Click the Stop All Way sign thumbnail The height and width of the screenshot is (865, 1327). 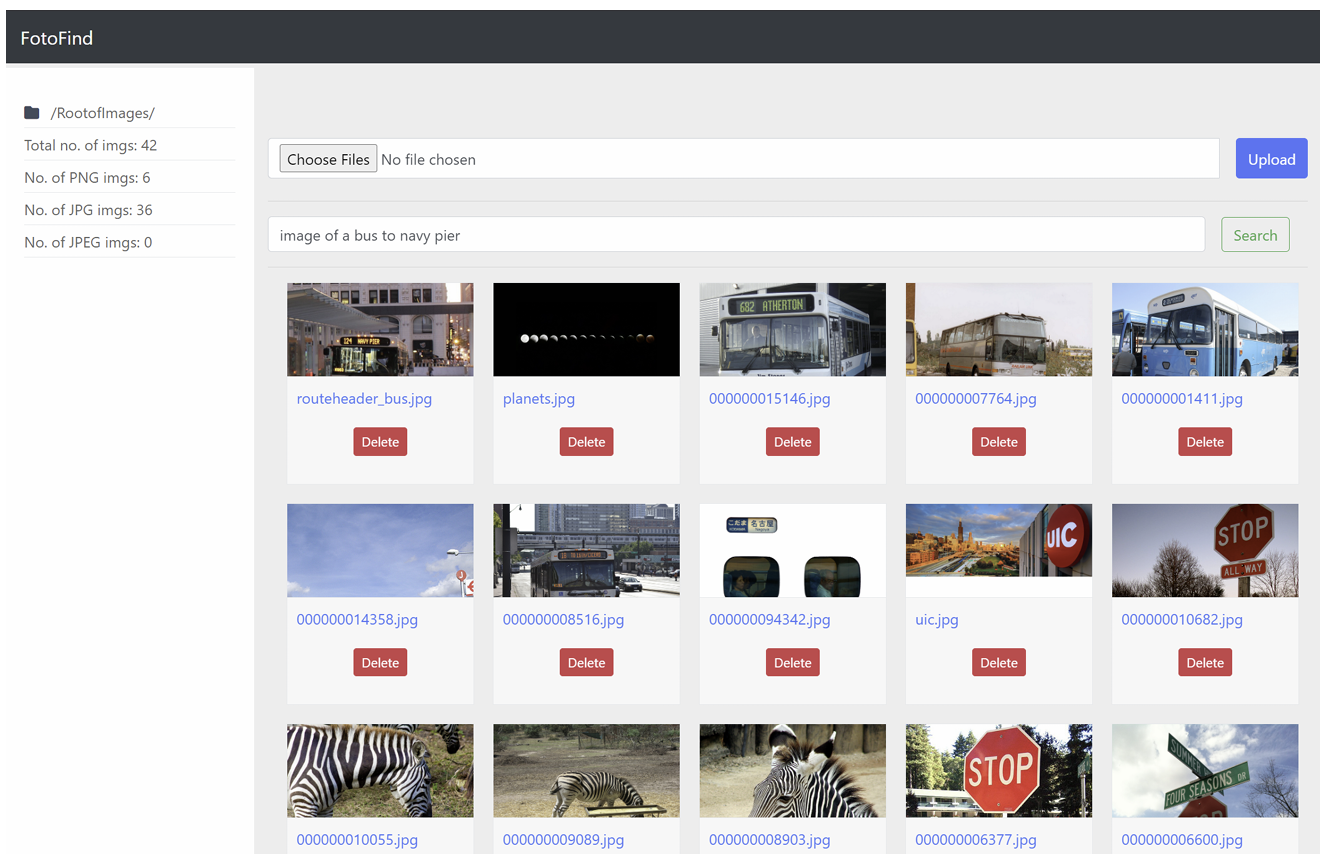tap(1204, 550)
